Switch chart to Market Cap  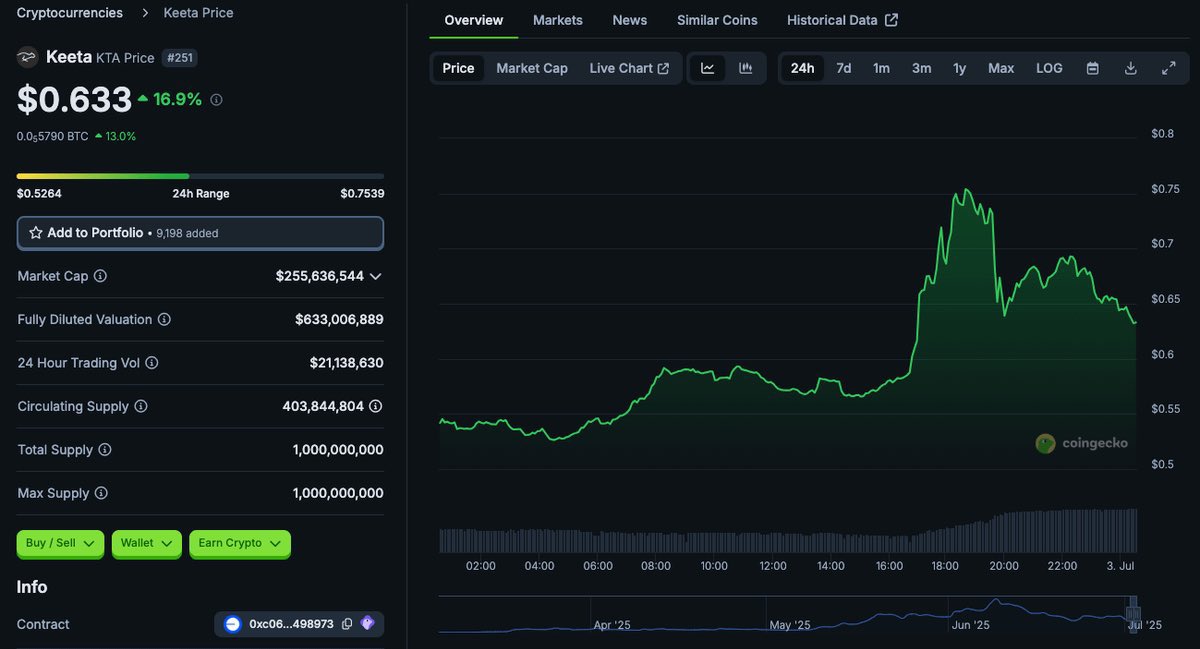(532, 68)
